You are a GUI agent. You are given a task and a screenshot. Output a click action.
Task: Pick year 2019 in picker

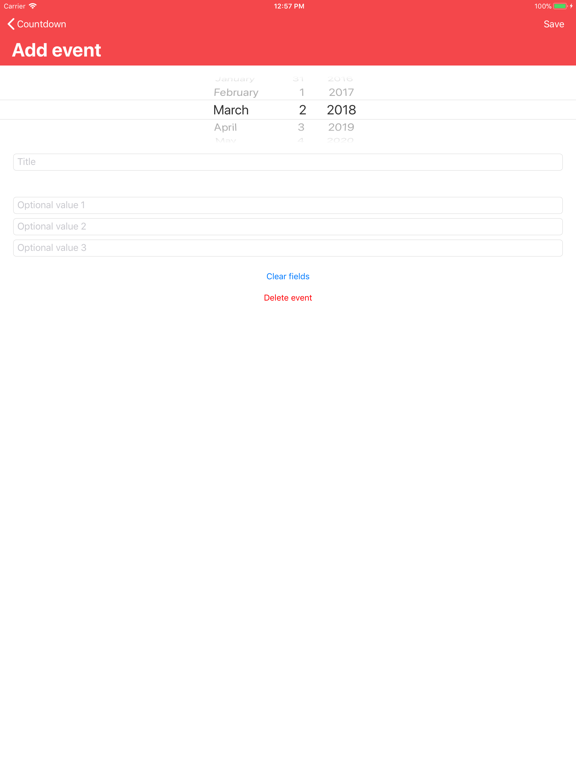pyautogui.click(x=341, y=127)
